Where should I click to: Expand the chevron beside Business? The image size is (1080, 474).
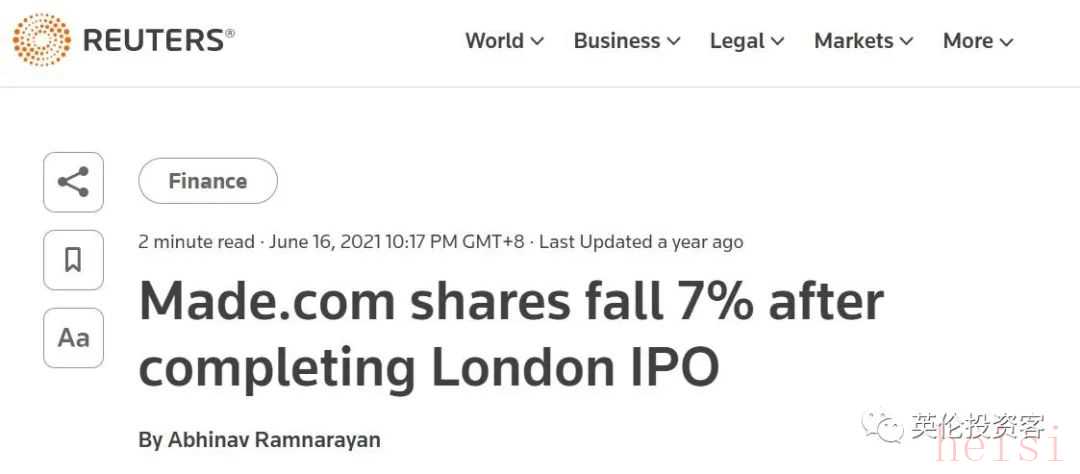[x=674, y=42]
